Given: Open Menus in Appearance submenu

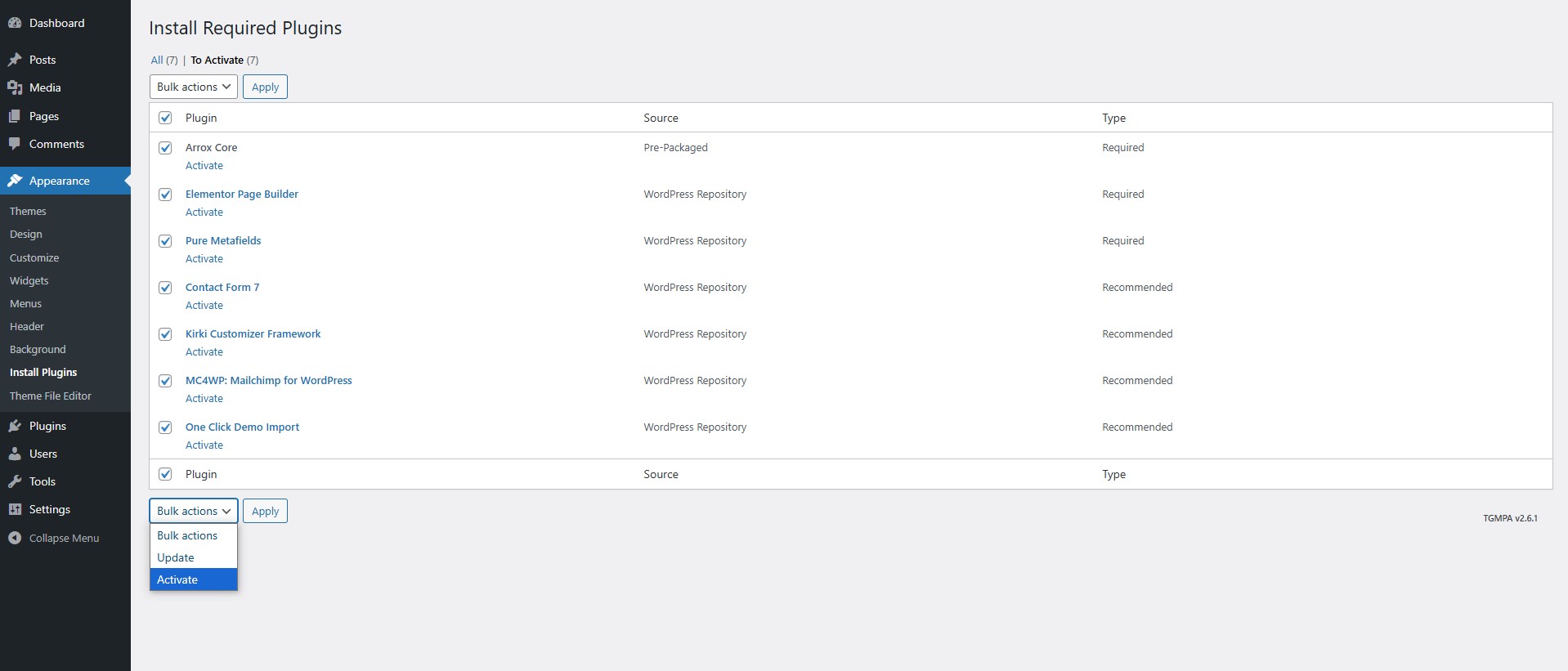Looking at the screenshot, I should click(25, 303).
